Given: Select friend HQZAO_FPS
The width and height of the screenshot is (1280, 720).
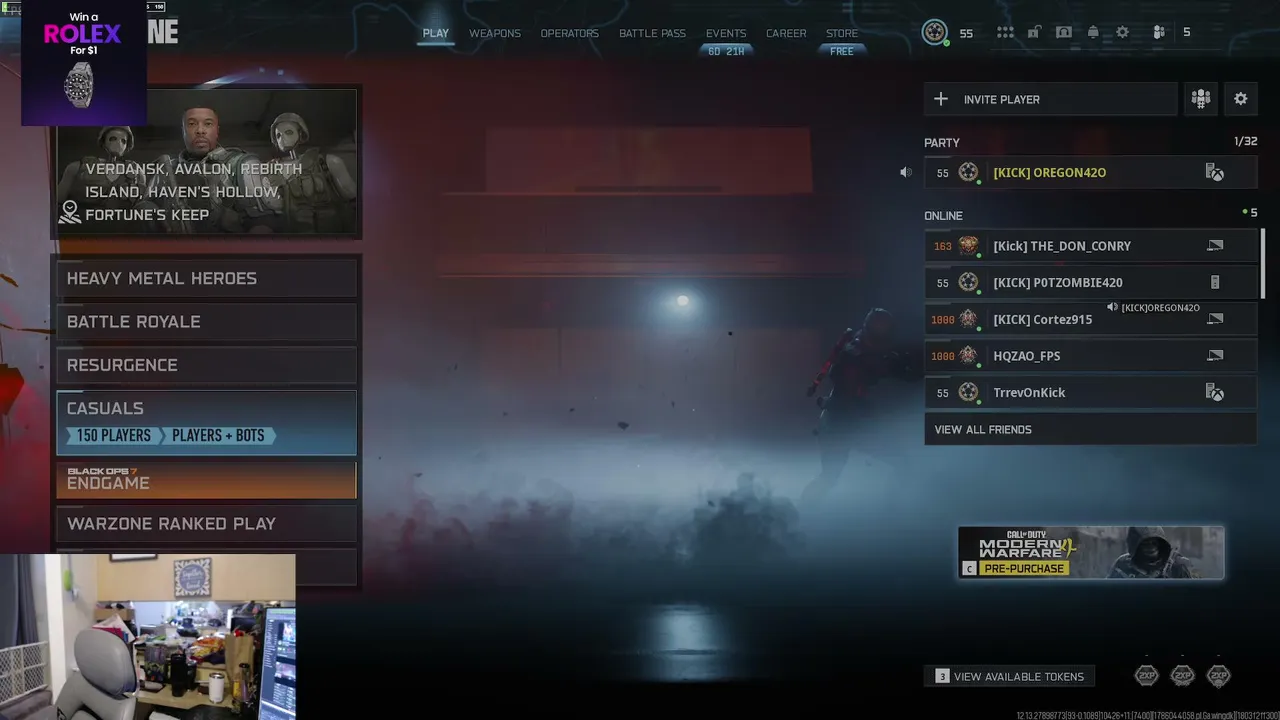Looking at the screenshot, I should tap(1091, 356).
